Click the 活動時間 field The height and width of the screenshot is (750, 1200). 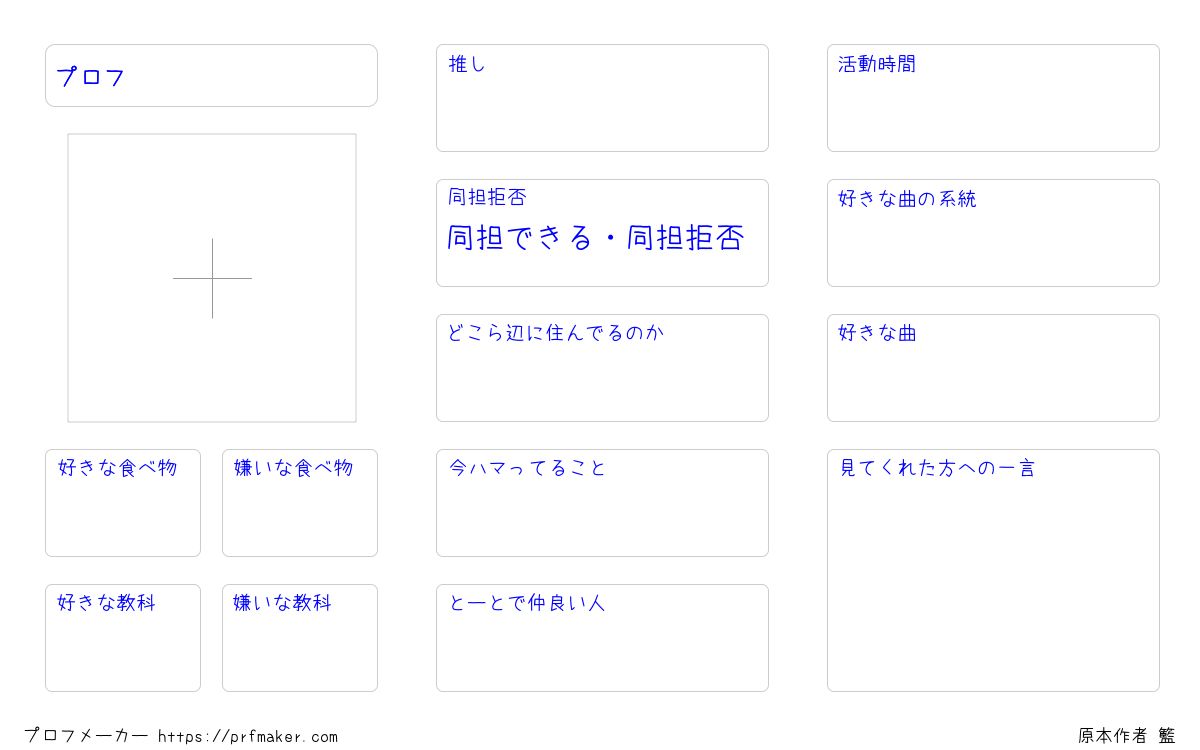993,98
